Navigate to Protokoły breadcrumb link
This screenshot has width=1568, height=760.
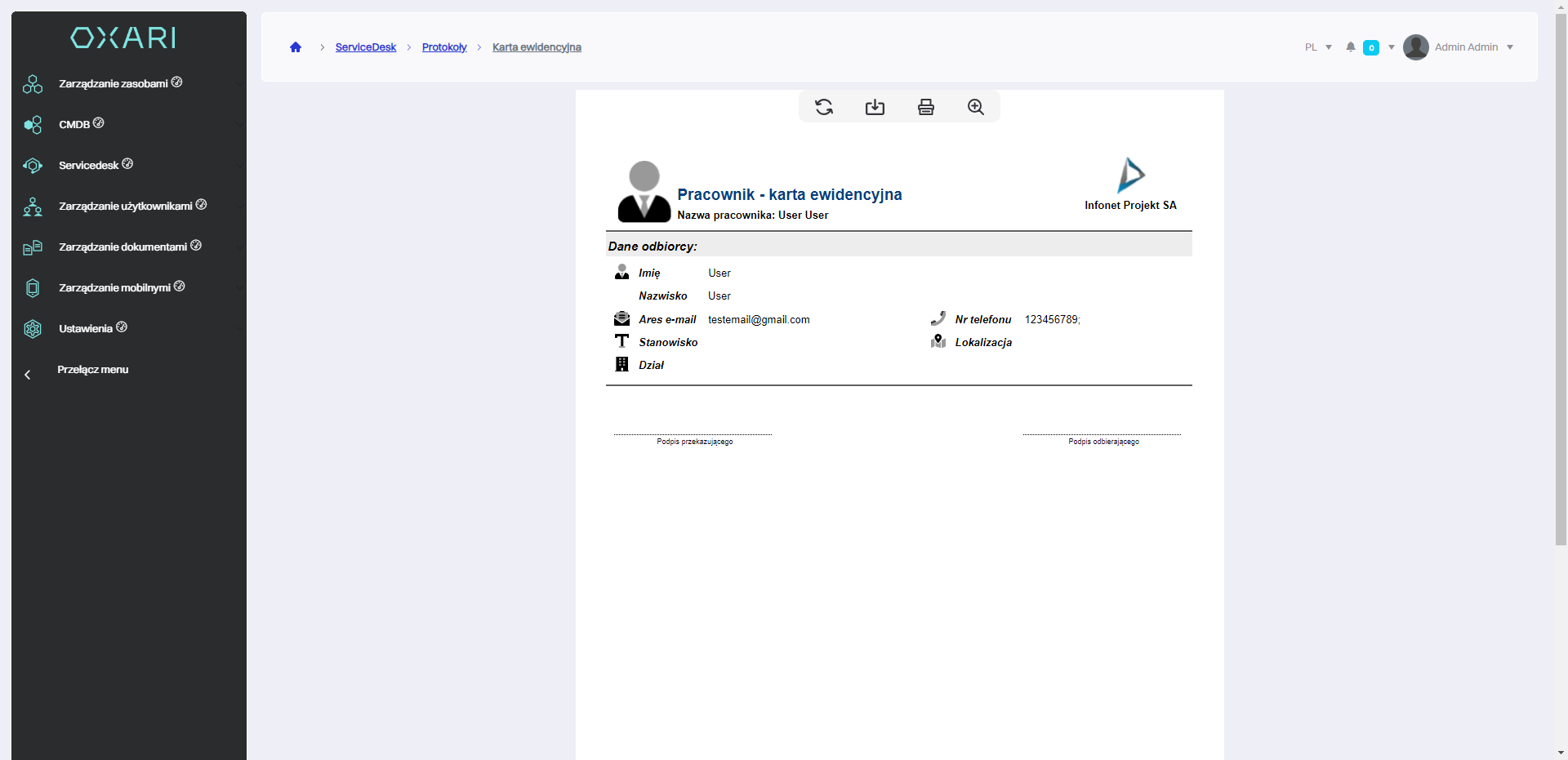pos(444,47)
